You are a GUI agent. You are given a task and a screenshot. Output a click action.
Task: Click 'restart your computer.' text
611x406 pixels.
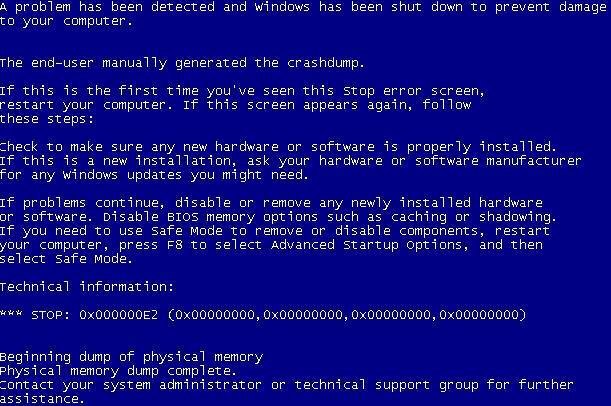coord(87,105)
